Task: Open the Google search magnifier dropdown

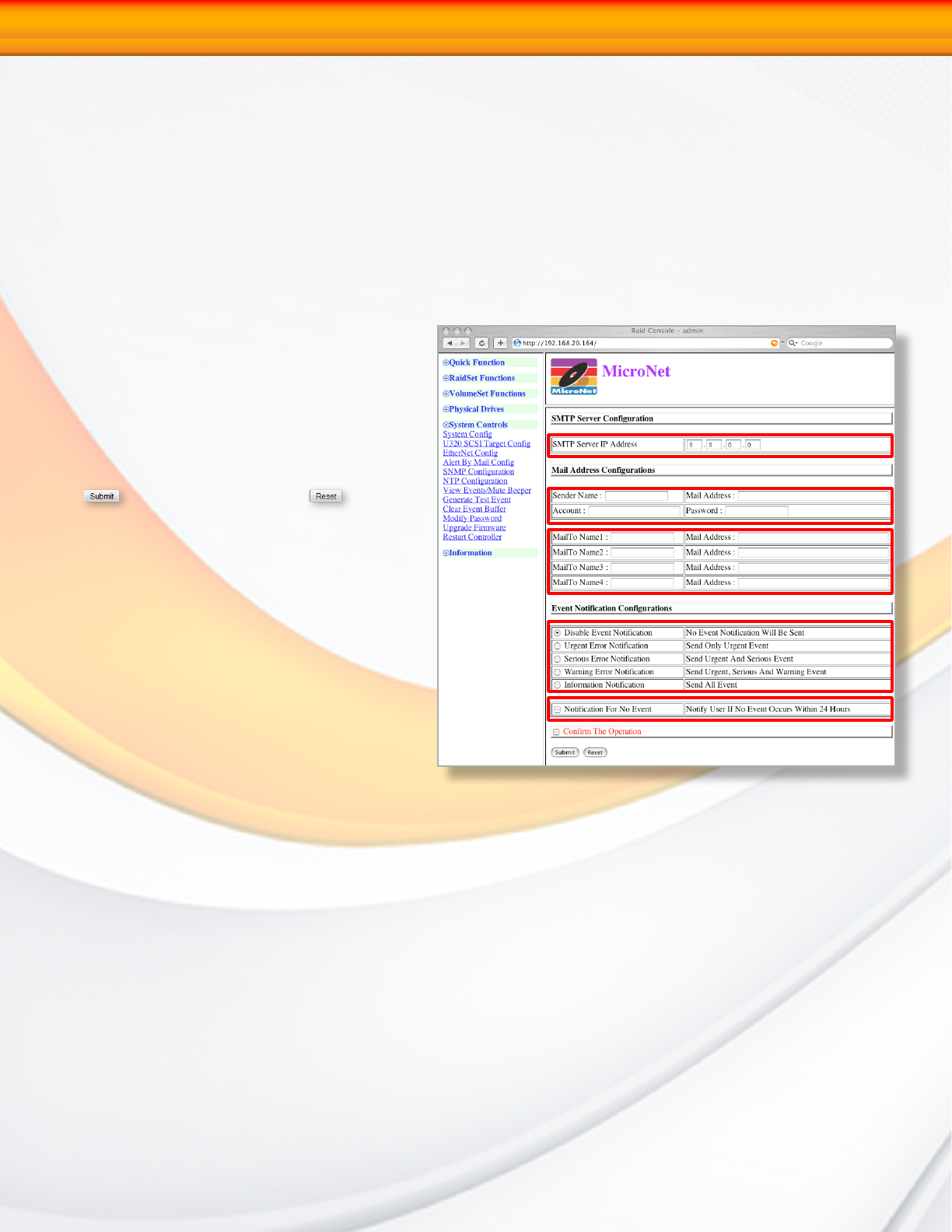Action: [x=793, y=343]
